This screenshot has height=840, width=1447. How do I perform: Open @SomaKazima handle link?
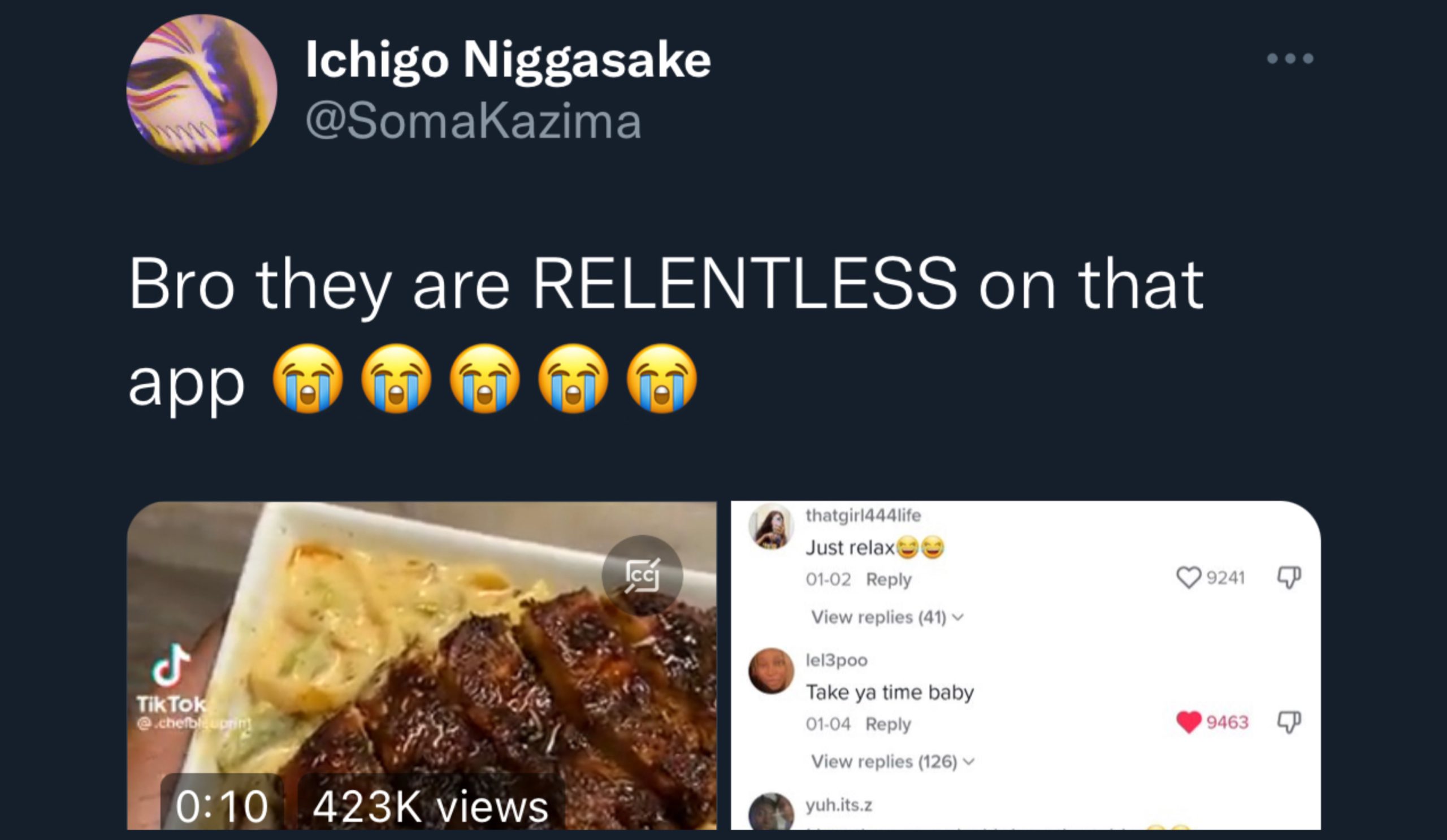tap(473, 121)
